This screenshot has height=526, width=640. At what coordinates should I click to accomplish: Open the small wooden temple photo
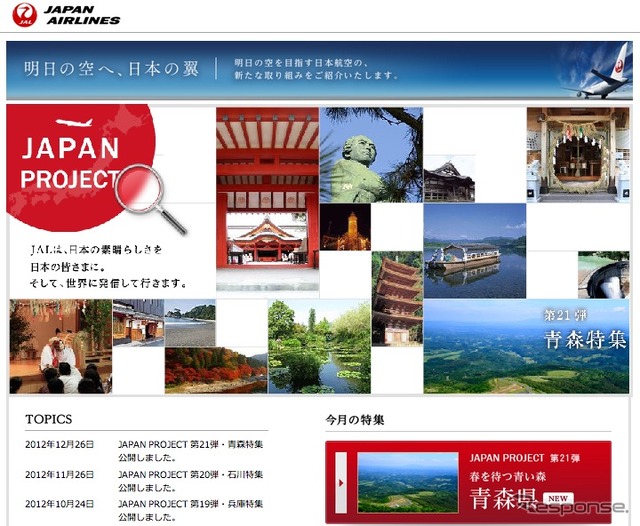coord(449,180)
